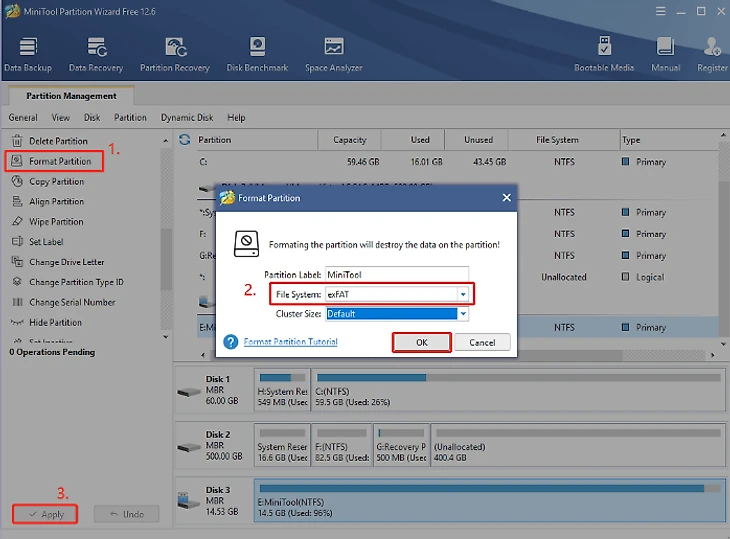
Task: Open General menu
Action: click(x=23, y=117)
